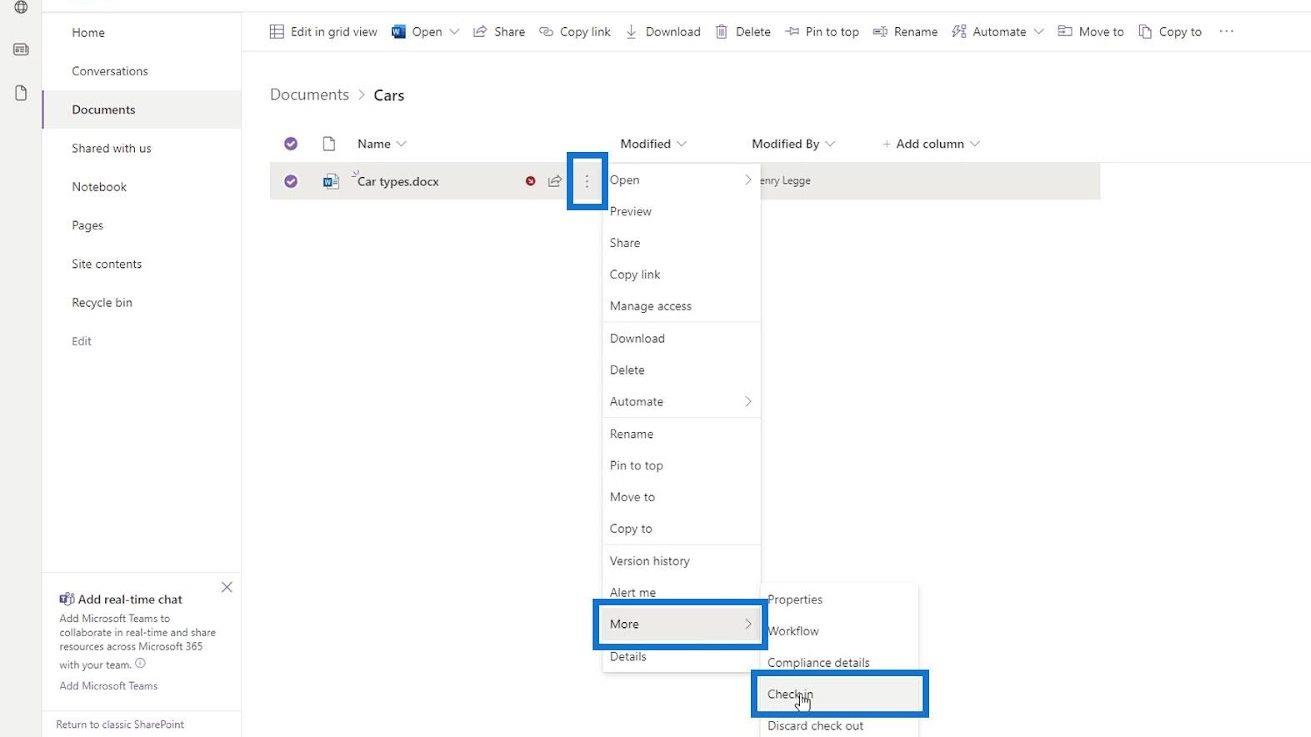The height and width of the screenshot is (737, 1311).
Task: Deselect the Car types.docx row checkbox
Action: tap(291, 182)
